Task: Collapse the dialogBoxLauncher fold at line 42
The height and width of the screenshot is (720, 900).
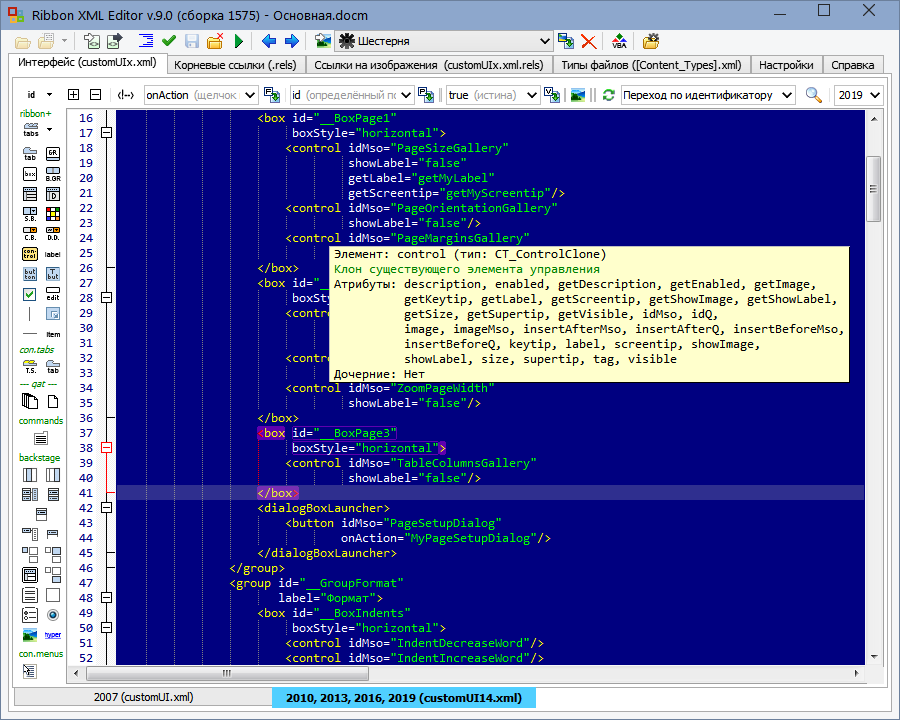Action: (x=106, y=508)
